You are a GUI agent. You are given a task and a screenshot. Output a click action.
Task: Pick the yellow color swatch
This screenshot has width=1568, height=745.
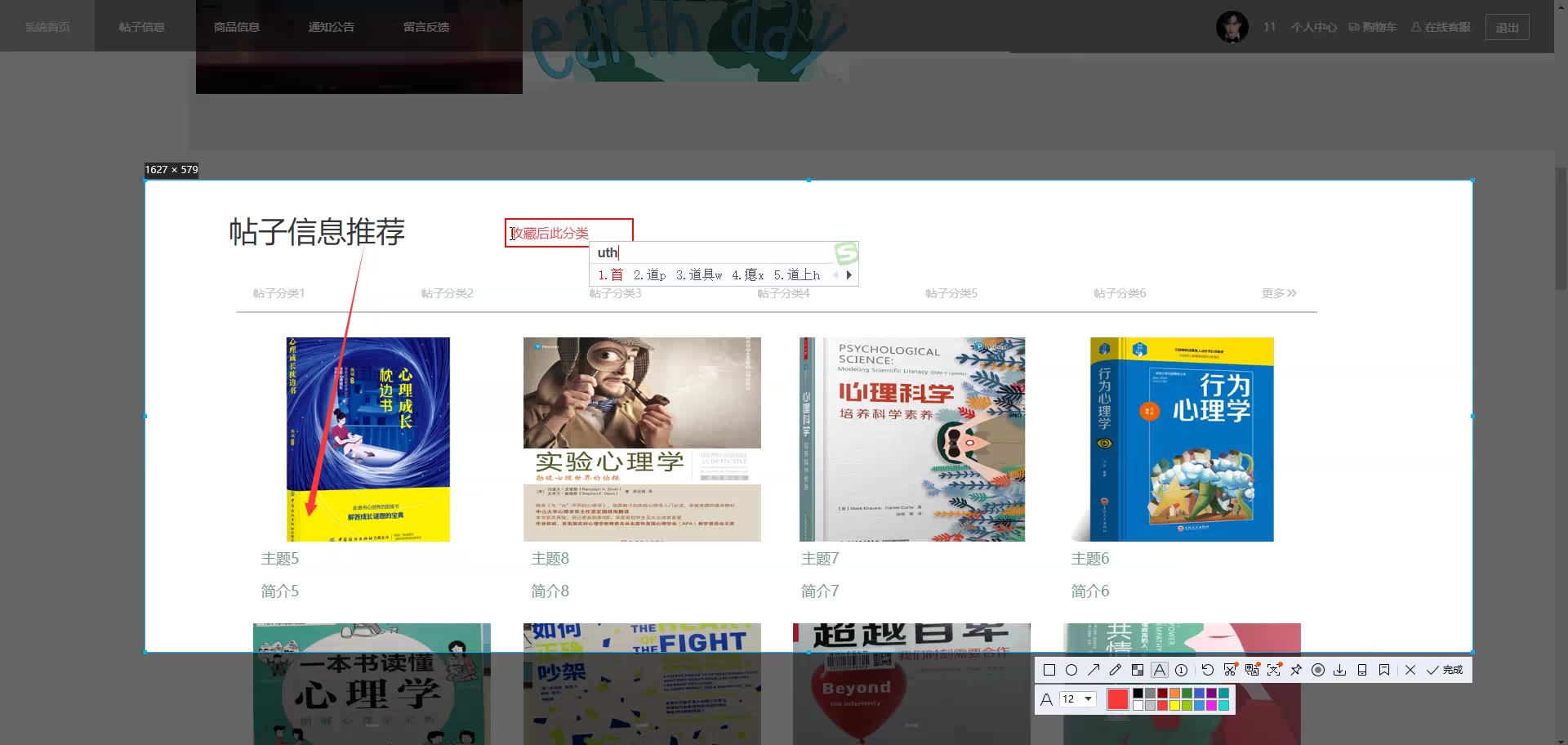[1174, 705]
